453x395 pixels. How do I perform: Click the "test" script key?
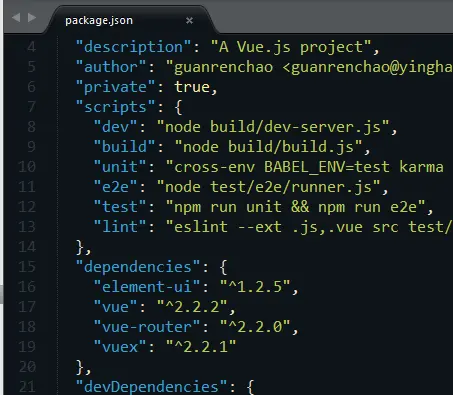tap(120, 207)
